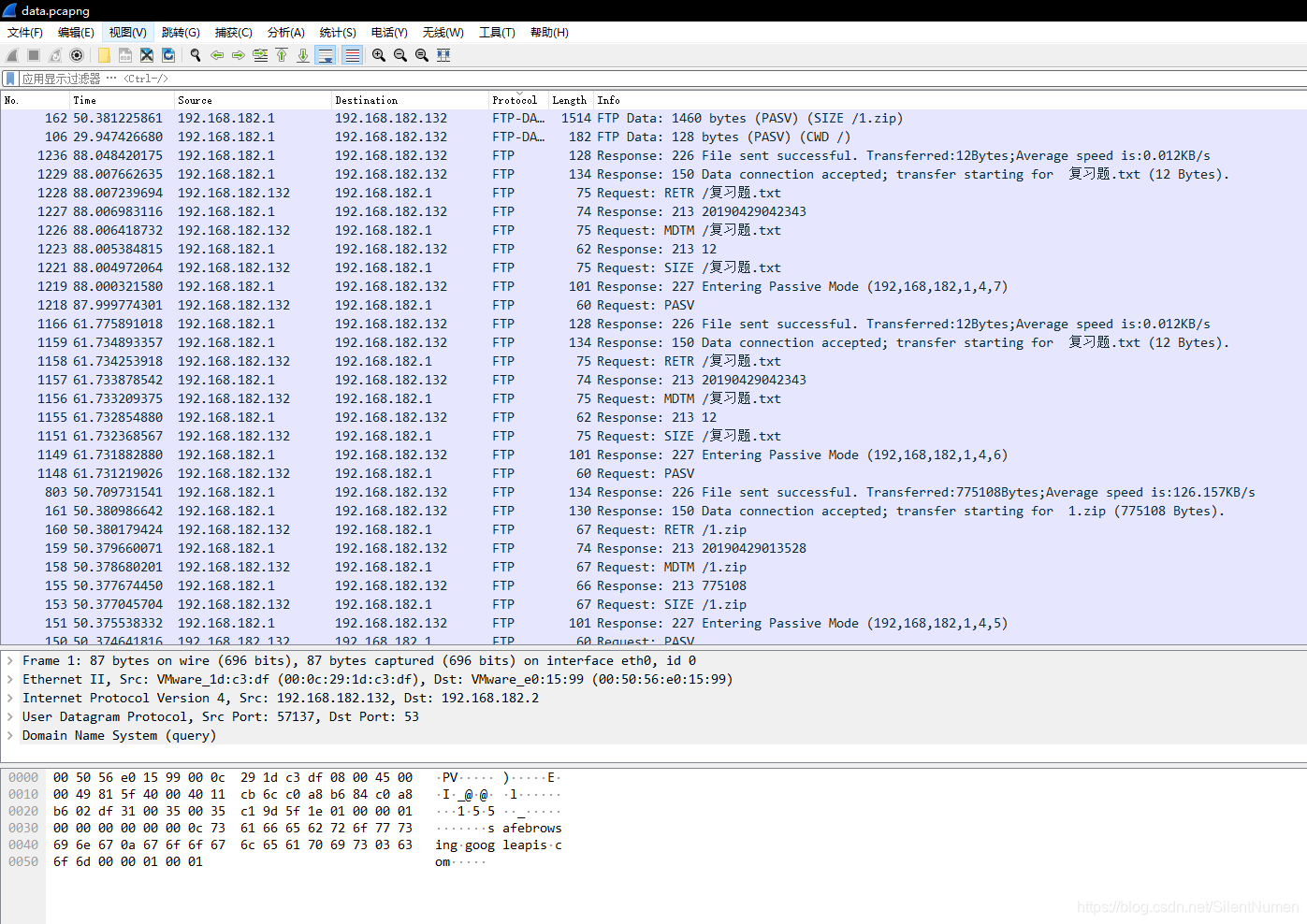
Task: Sort packets by the Time column
Action: [x=123, y=100]
